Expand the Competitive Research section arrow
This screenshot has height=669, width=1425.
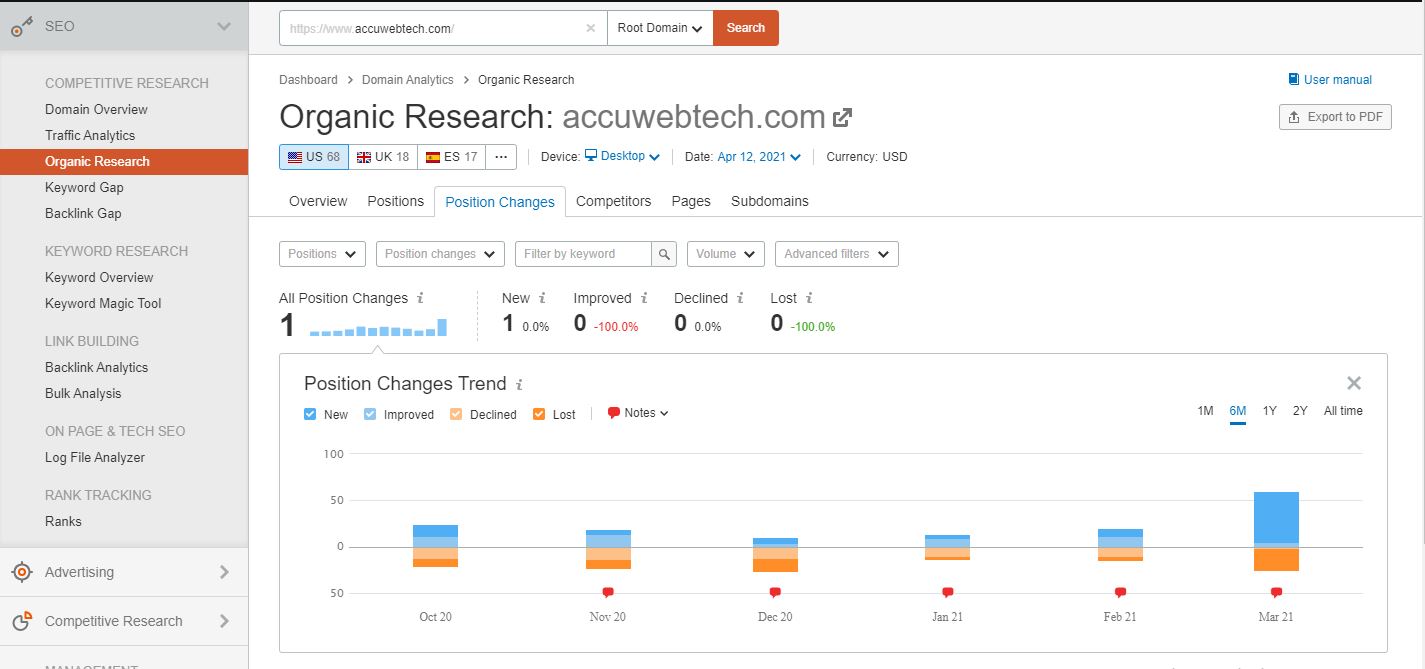point(224,621)
